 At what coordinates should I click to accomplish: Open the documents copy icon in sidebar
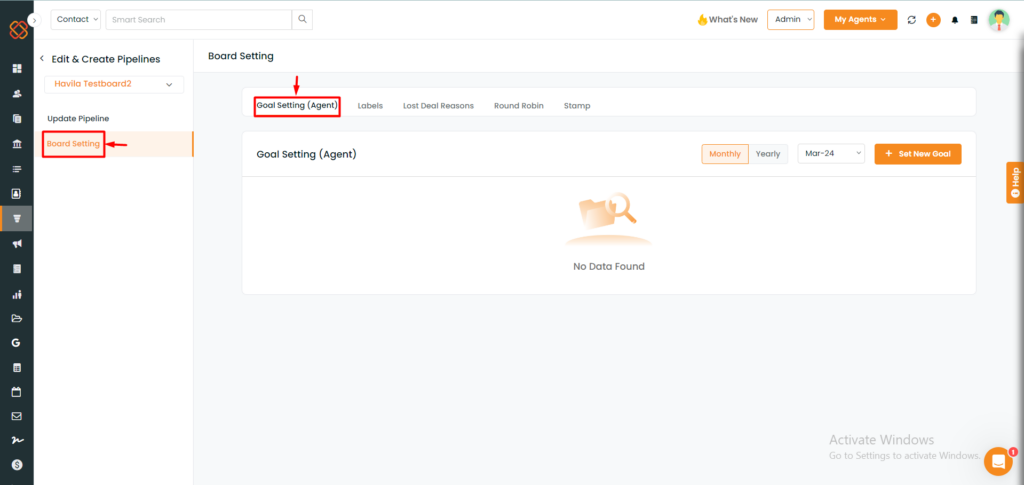pyautogui.click(x=17, y=119)
